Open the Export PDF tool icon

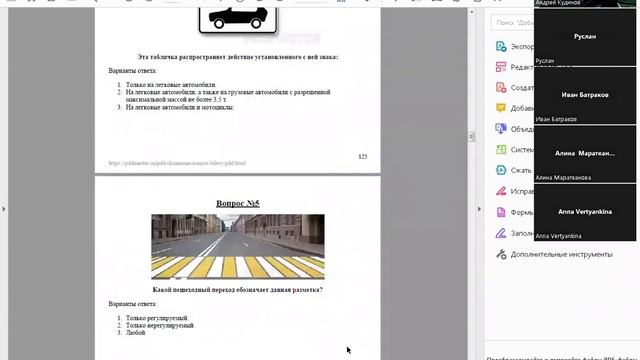pos(501,46)
